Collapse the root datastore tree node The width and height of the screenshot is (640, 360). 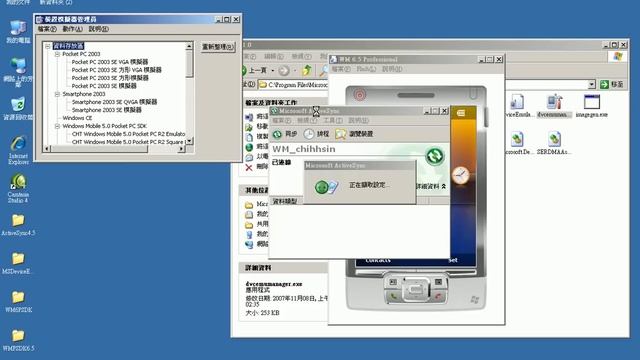pyautogui.click(x=47, y=46)
